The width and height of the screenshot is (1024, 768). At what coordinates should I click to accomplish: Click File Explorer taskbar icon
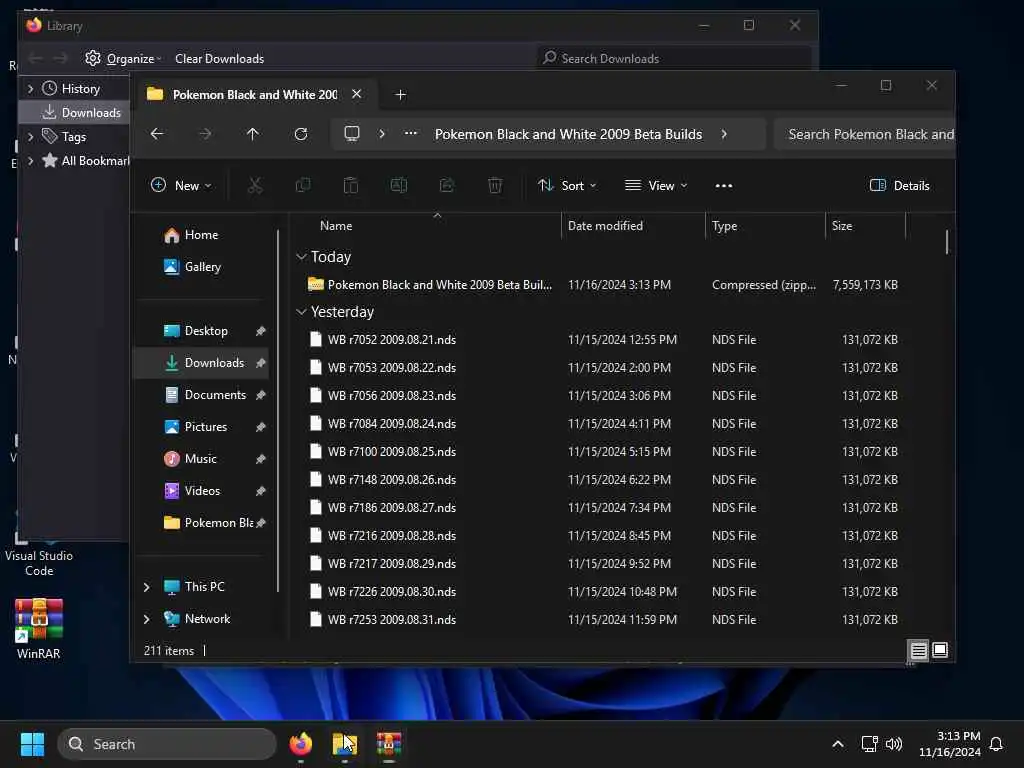pos(345,744)
